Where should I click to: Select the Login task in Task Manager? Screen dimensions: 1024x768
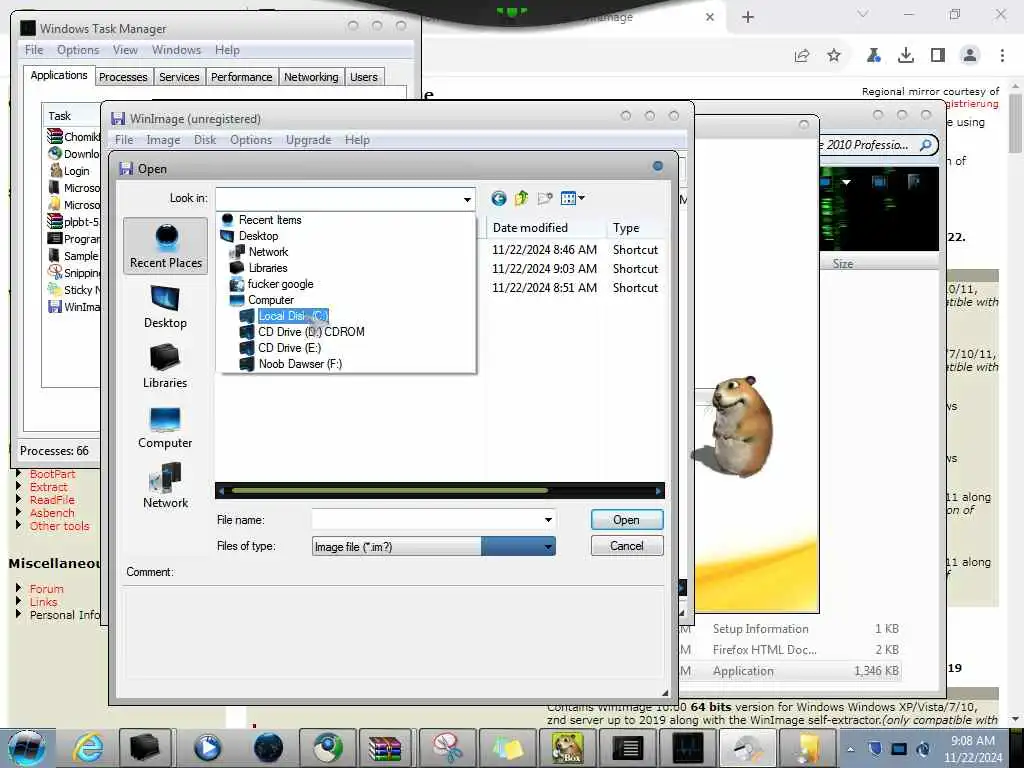[x=71, y=171]
